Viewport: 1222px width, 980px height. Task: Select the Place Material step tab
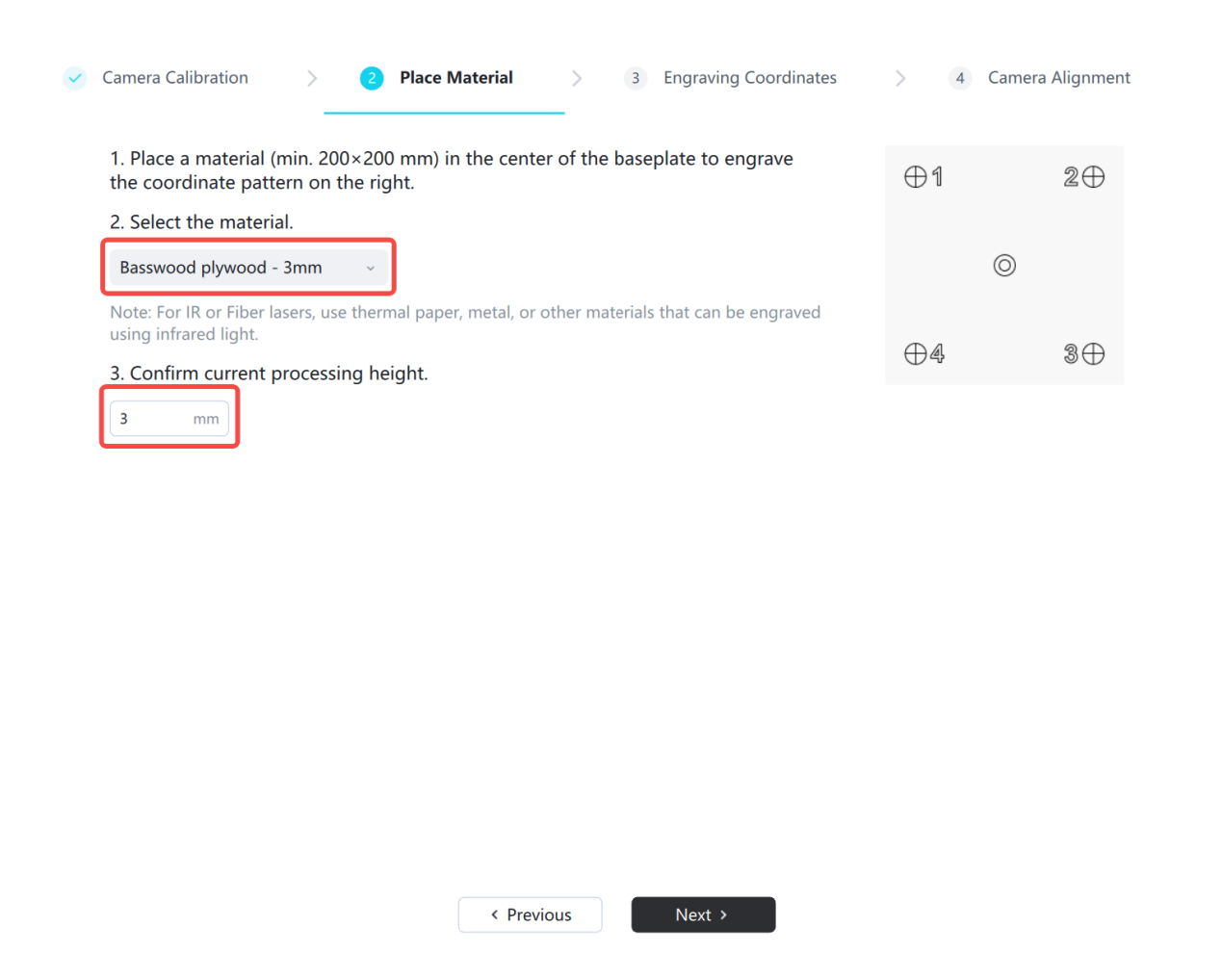point(455,78)
